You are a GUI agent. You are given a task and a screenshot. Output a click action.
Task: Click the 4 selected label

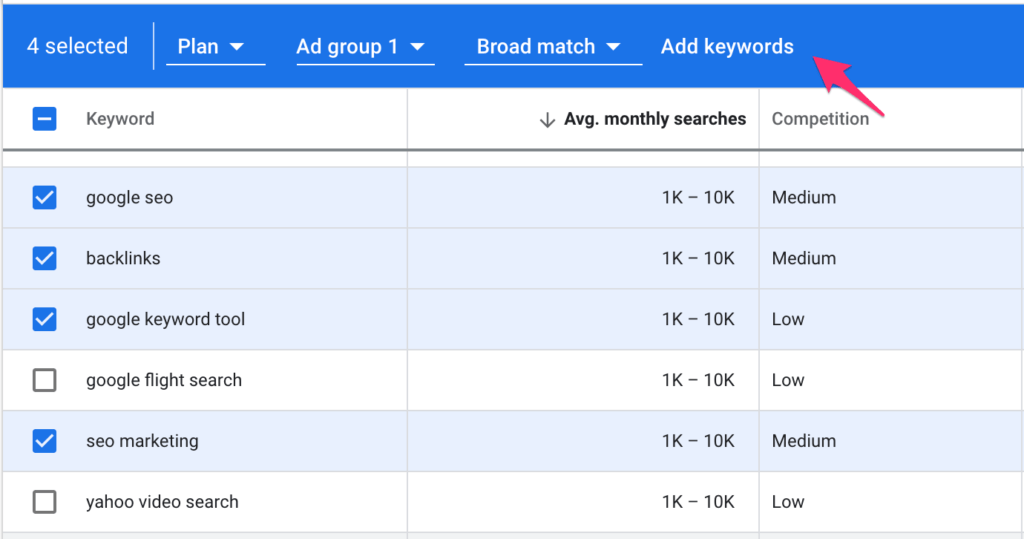[77, 47]
